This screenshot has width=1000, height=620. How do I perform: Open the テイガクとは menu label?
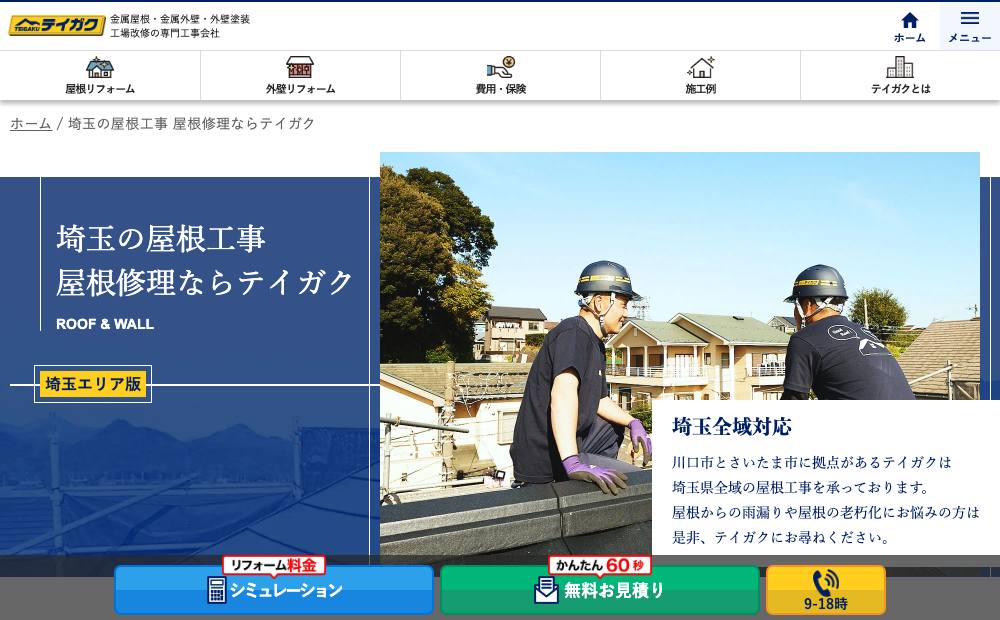[901, 89]
